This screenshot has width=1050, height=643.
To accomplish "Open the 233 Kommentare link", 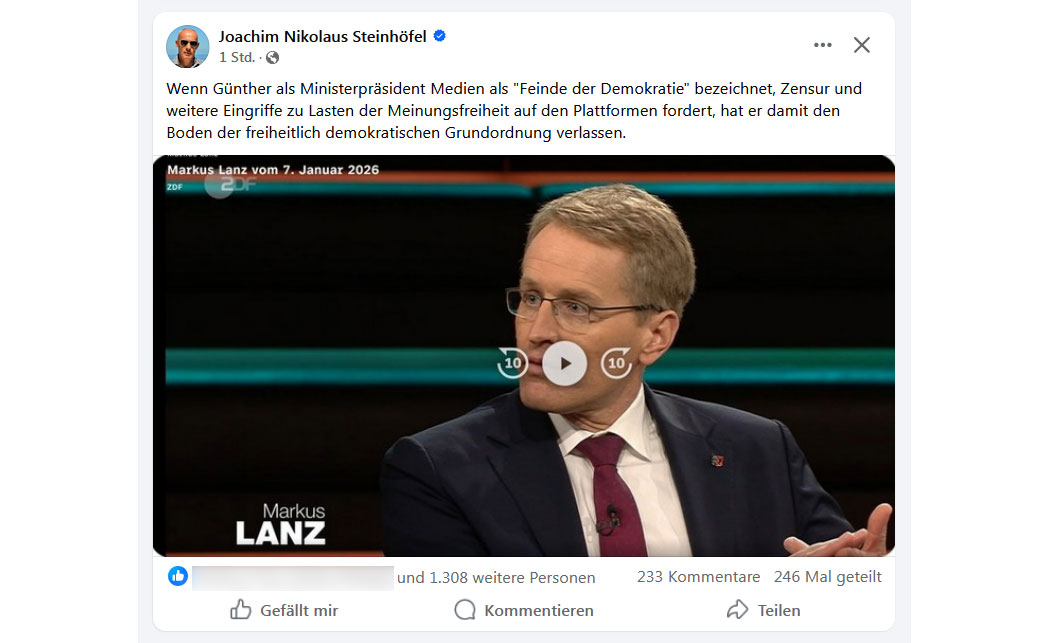I will coord(698,577).
